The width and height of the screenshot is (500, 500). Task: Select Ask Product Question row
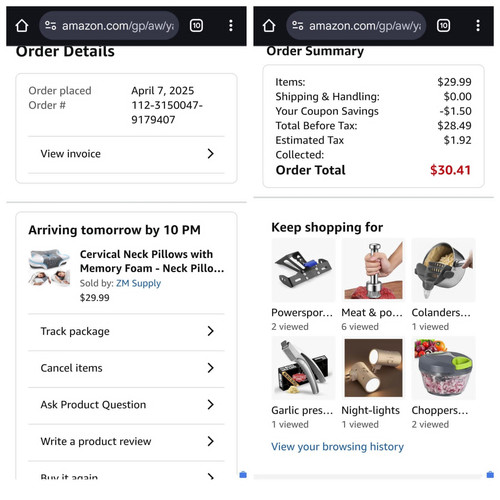point(126,405)
